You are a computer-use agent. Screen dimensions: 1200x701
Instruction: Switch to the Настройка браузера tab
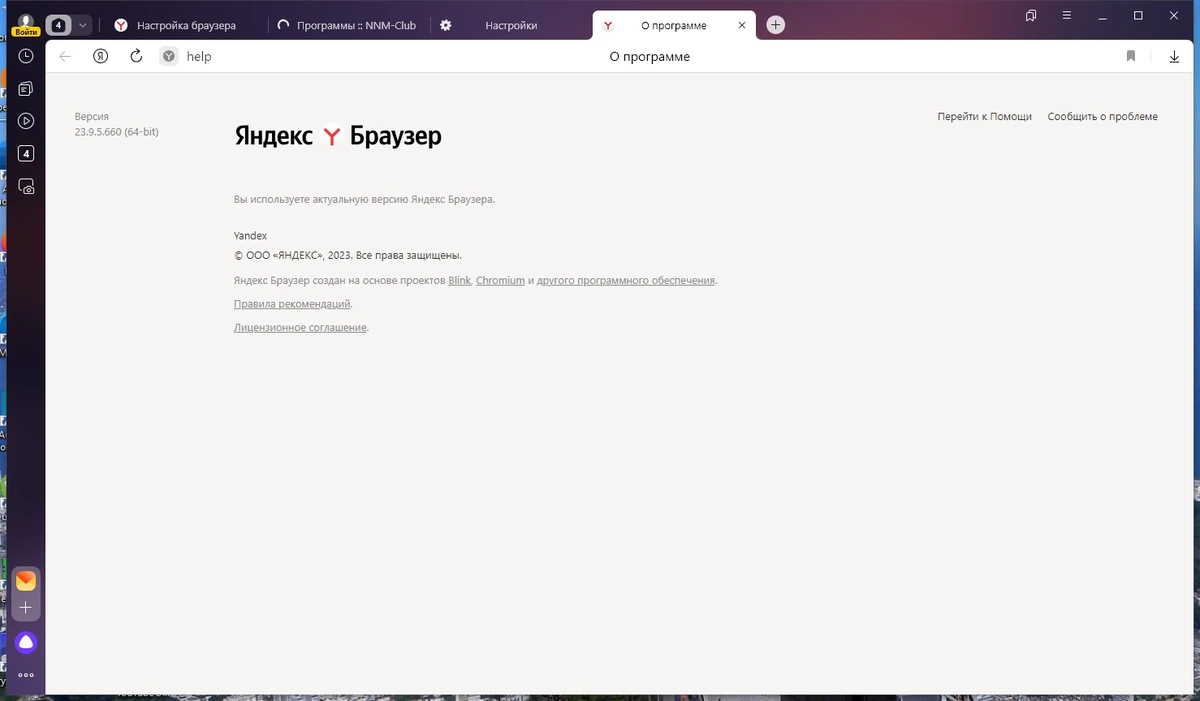[x=185, y=25]
